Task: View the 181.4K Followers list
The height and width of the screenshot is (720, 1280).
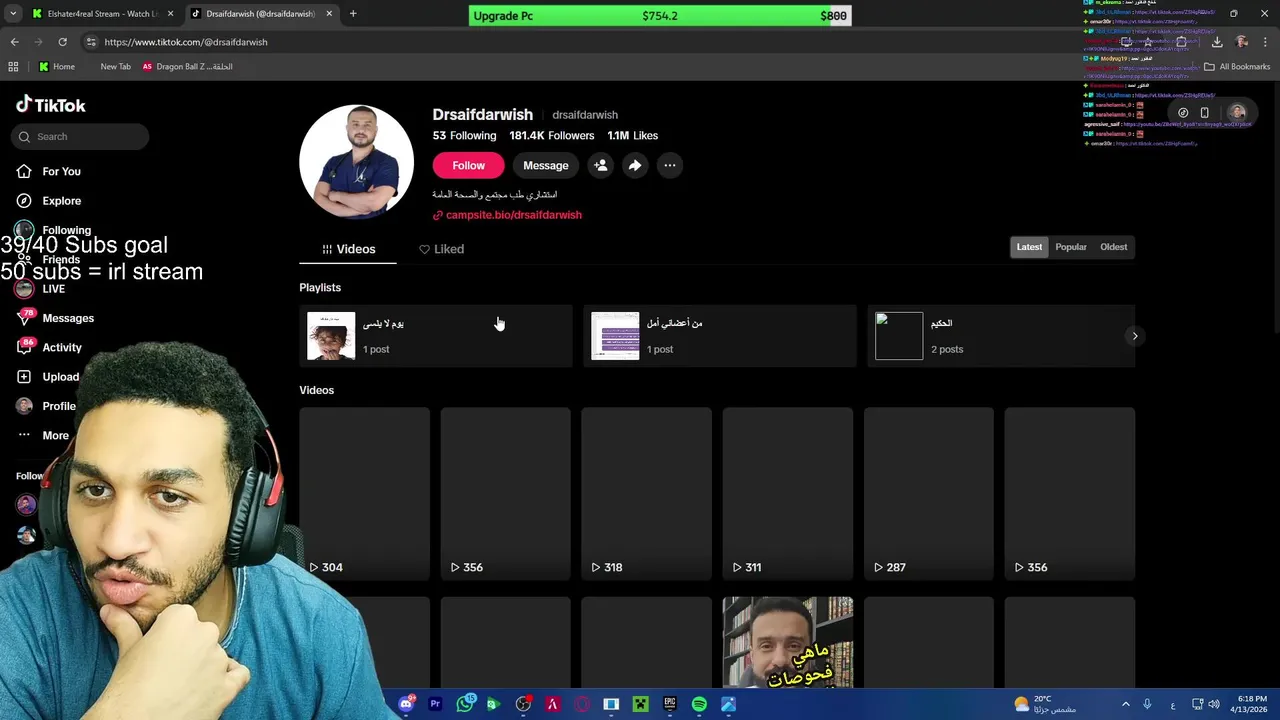Action: [x=551, y=136]
